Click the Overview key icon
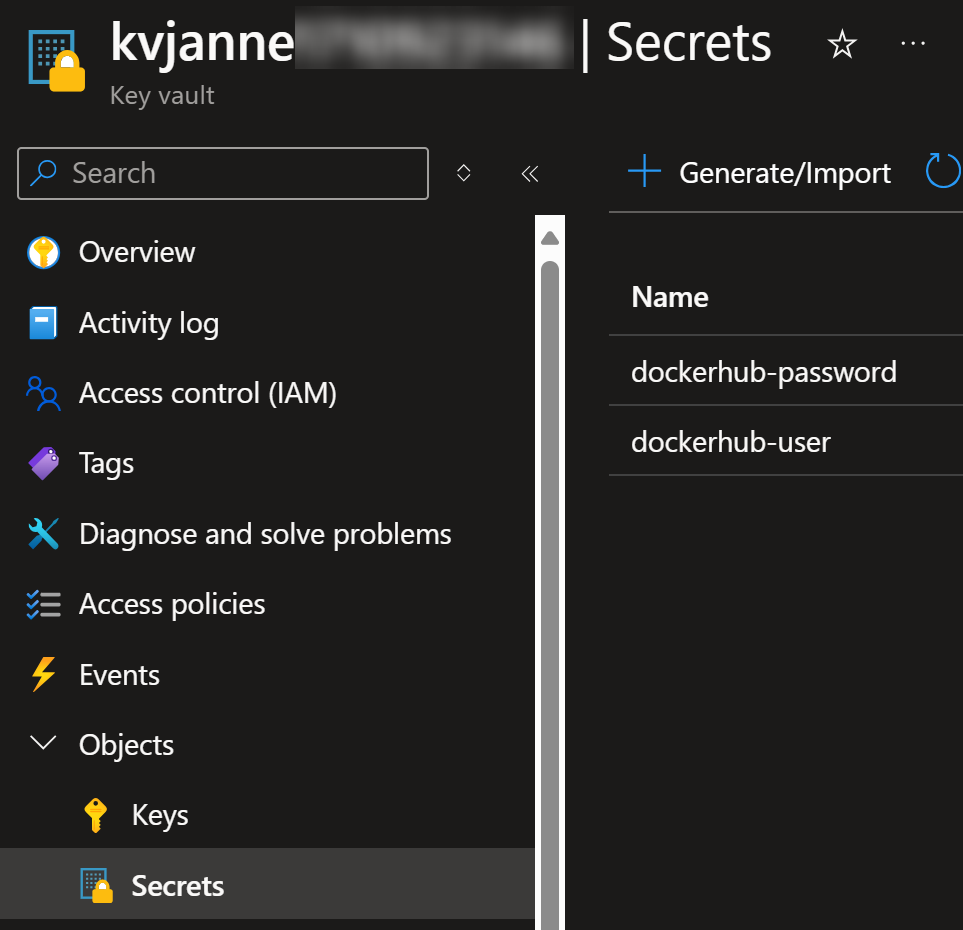Viewport: 963px width, 930px height. click(x=44, y=252)
